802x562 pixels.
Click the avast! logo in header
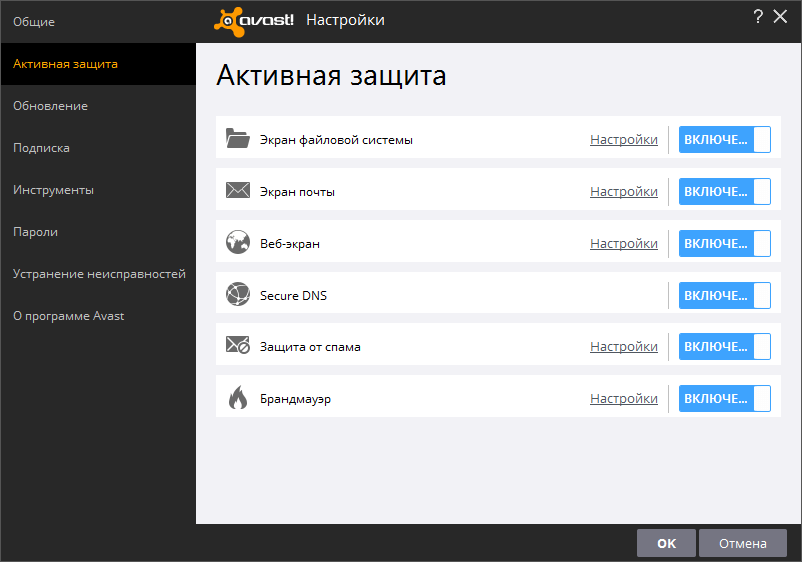click(x=254, y=21)
